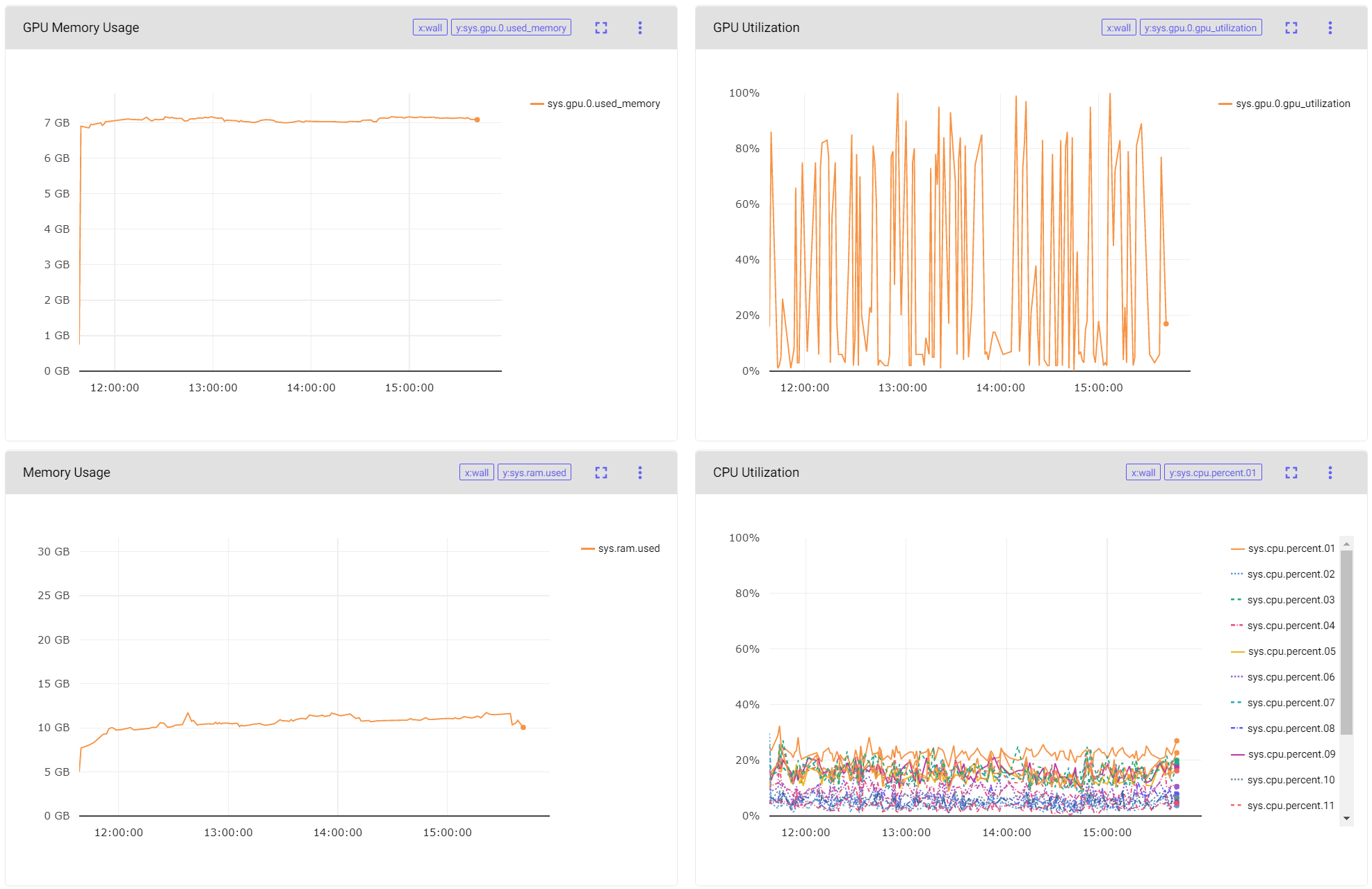1372x889 pixels.
Task: Click 13:00:00 label under CPU Utilization chart
Action: point(906,833)
